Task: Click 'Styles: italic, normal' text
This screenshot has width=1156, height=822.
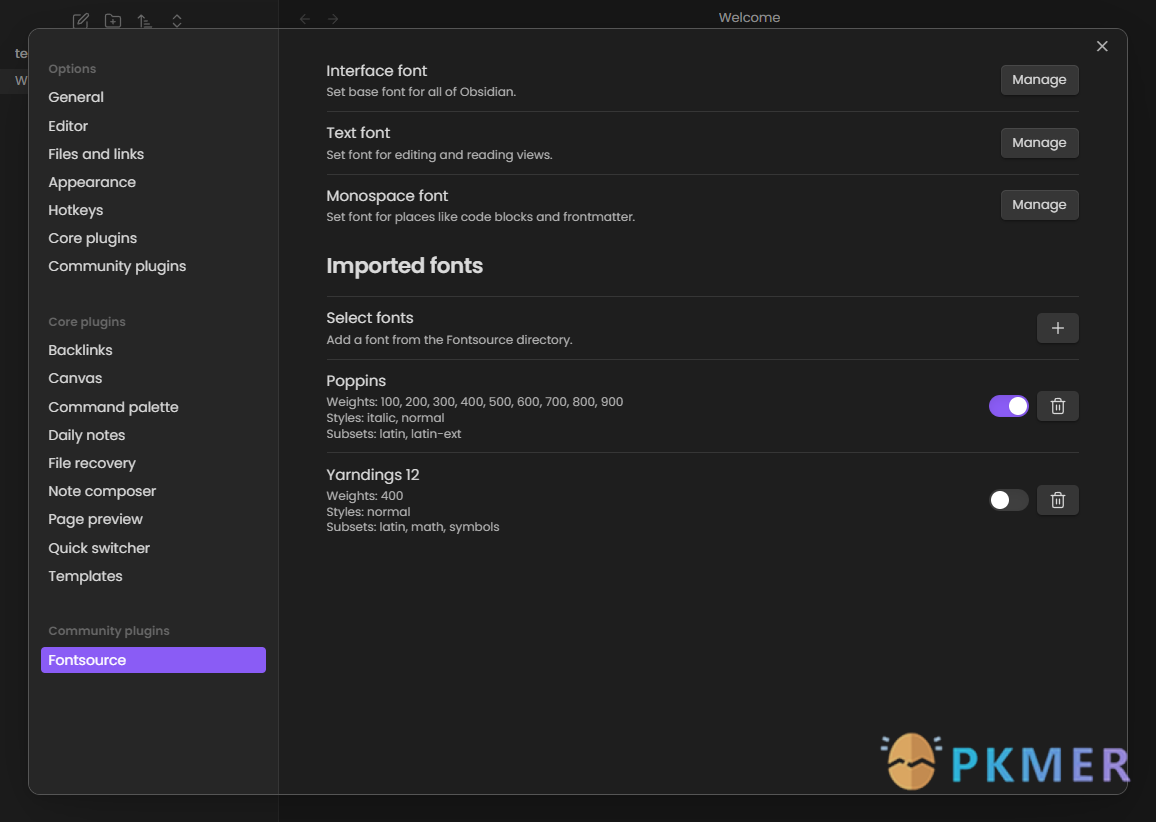Action: coord(386,418)
